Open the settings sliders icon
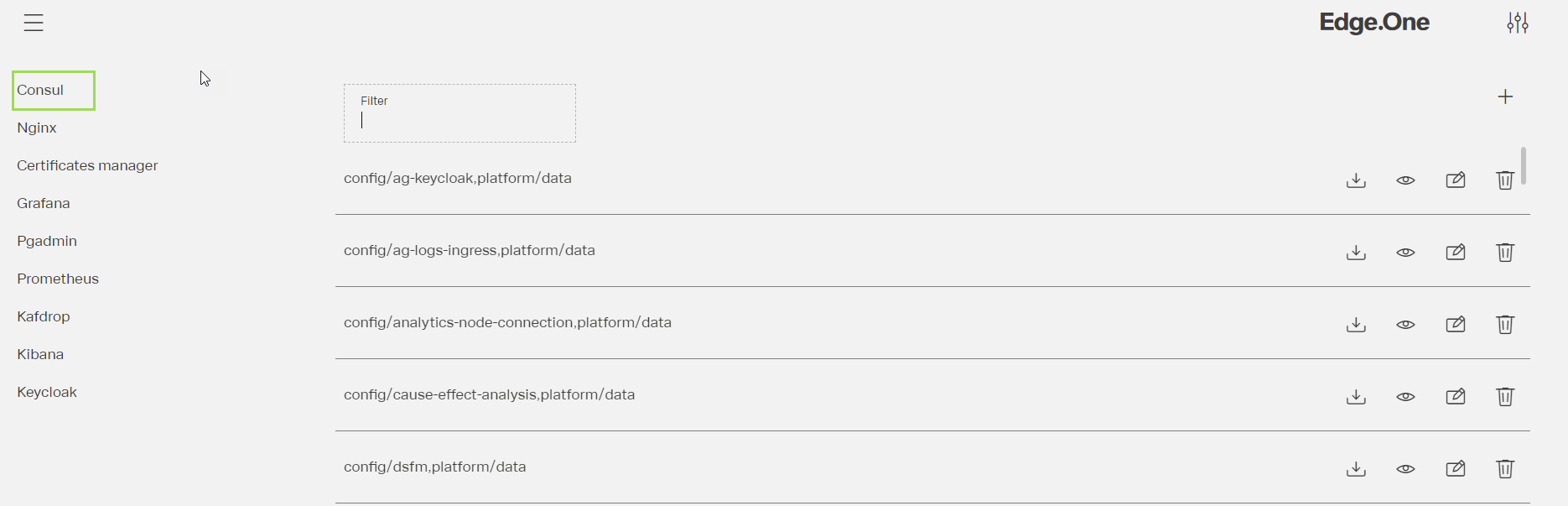Viewport: 1568px width, 506px height. coord(1518,23)
